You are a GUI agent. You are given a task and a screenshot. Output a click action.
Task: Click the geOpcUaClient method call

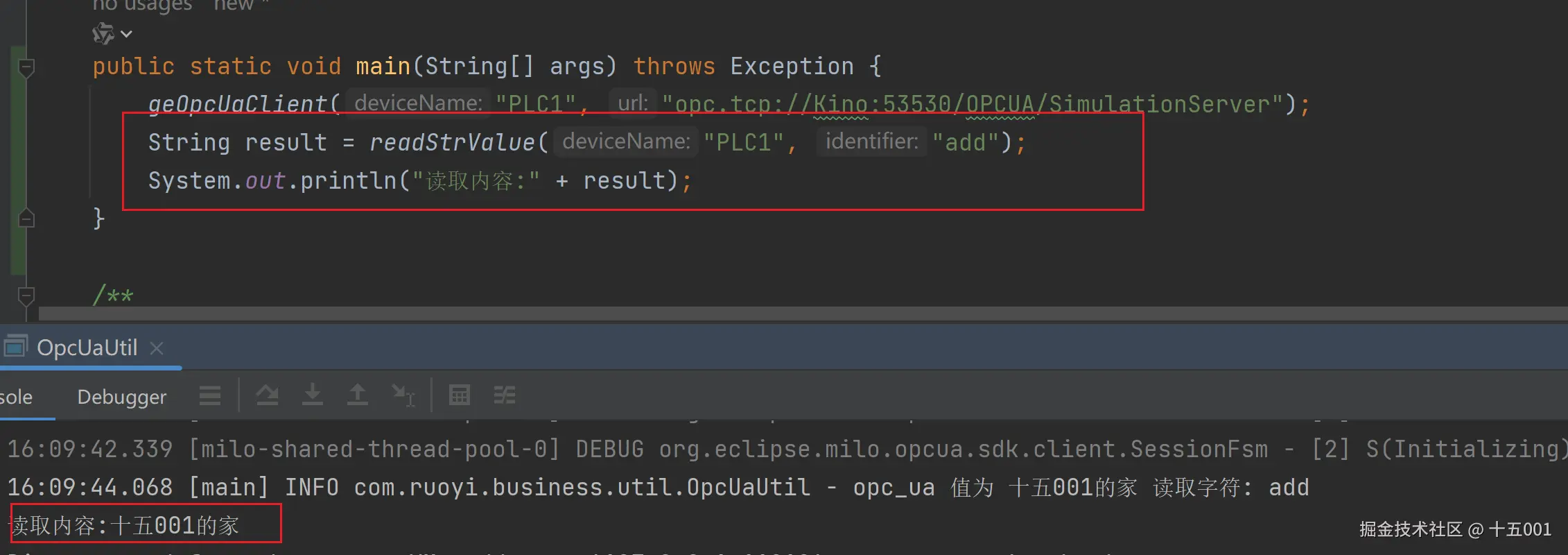237,104
